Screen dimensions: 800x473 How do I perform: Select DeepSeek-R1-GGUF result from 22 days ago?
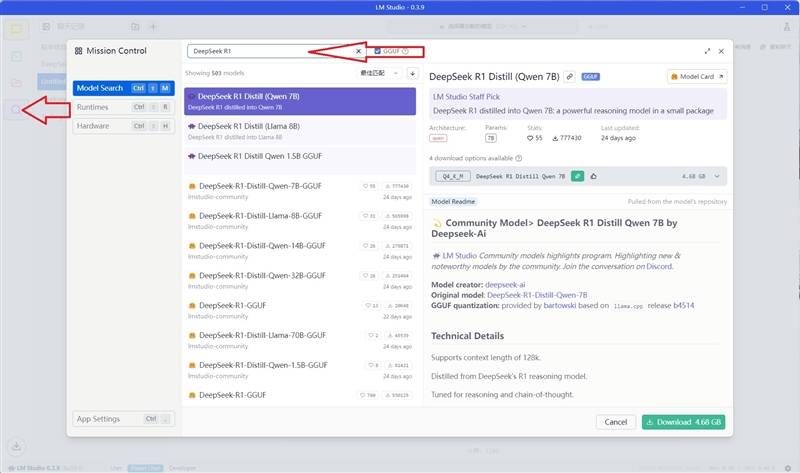[300, 310]
